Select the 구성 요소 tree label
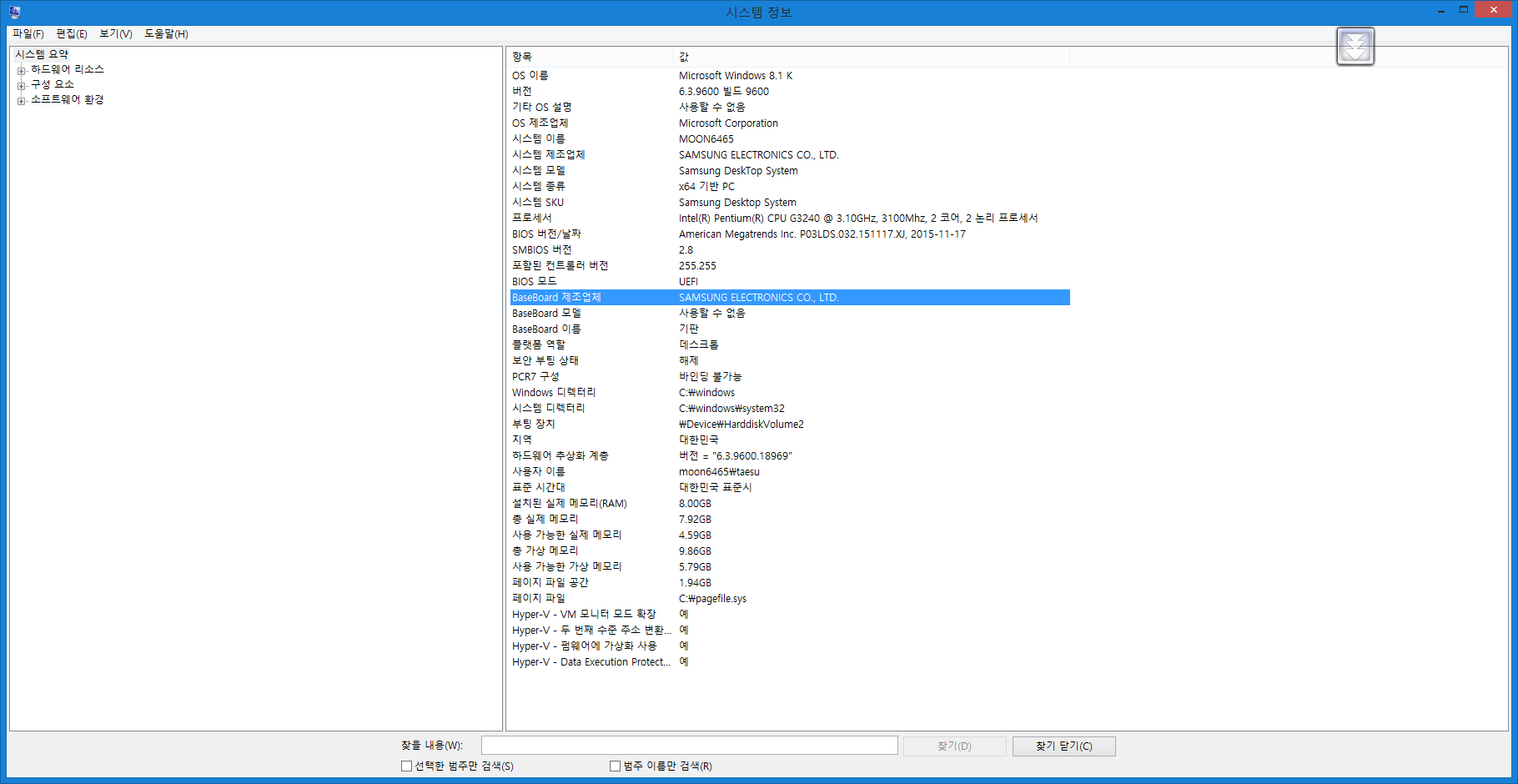The image size is (1518, 784). tap(53, 84)
